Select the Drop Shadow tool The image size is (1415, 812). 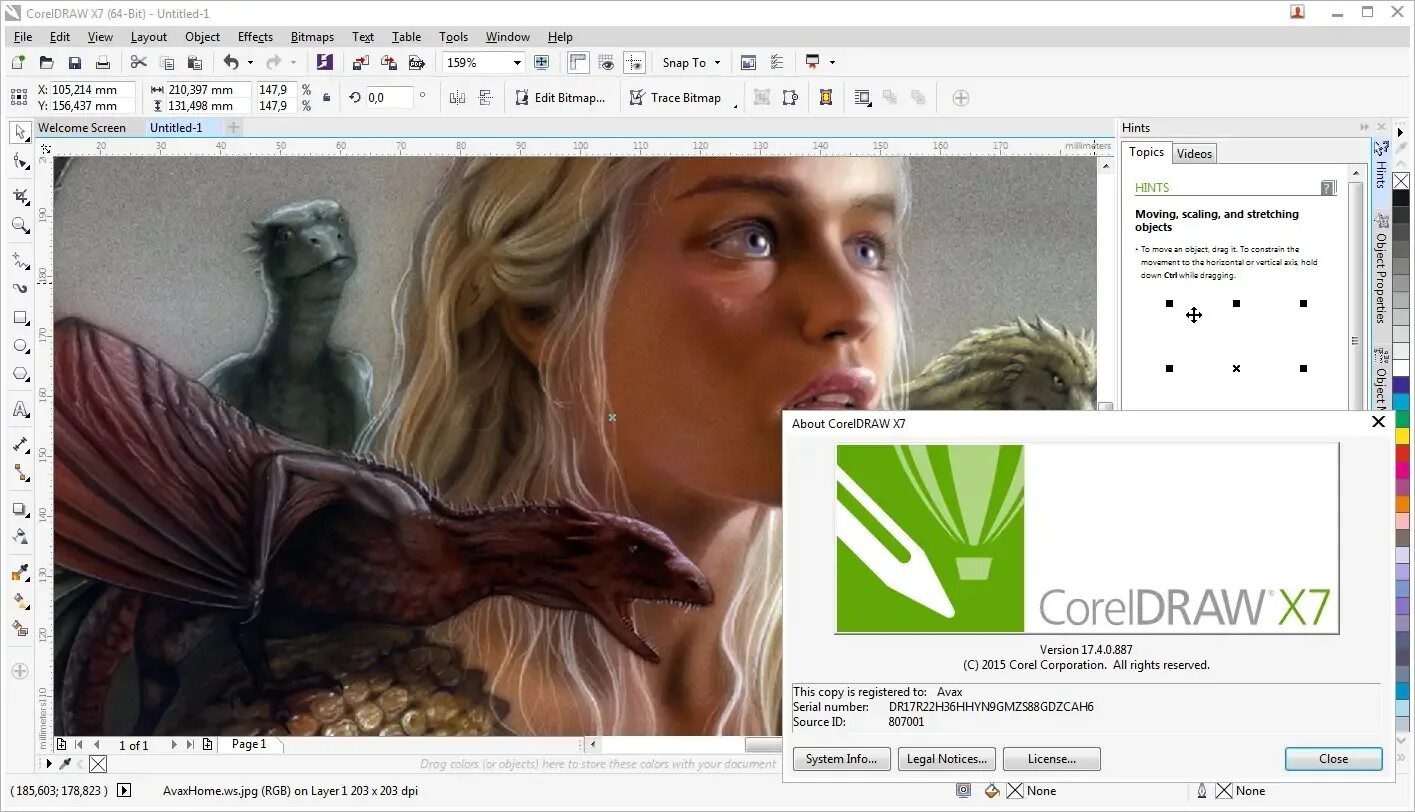point(20,509)
